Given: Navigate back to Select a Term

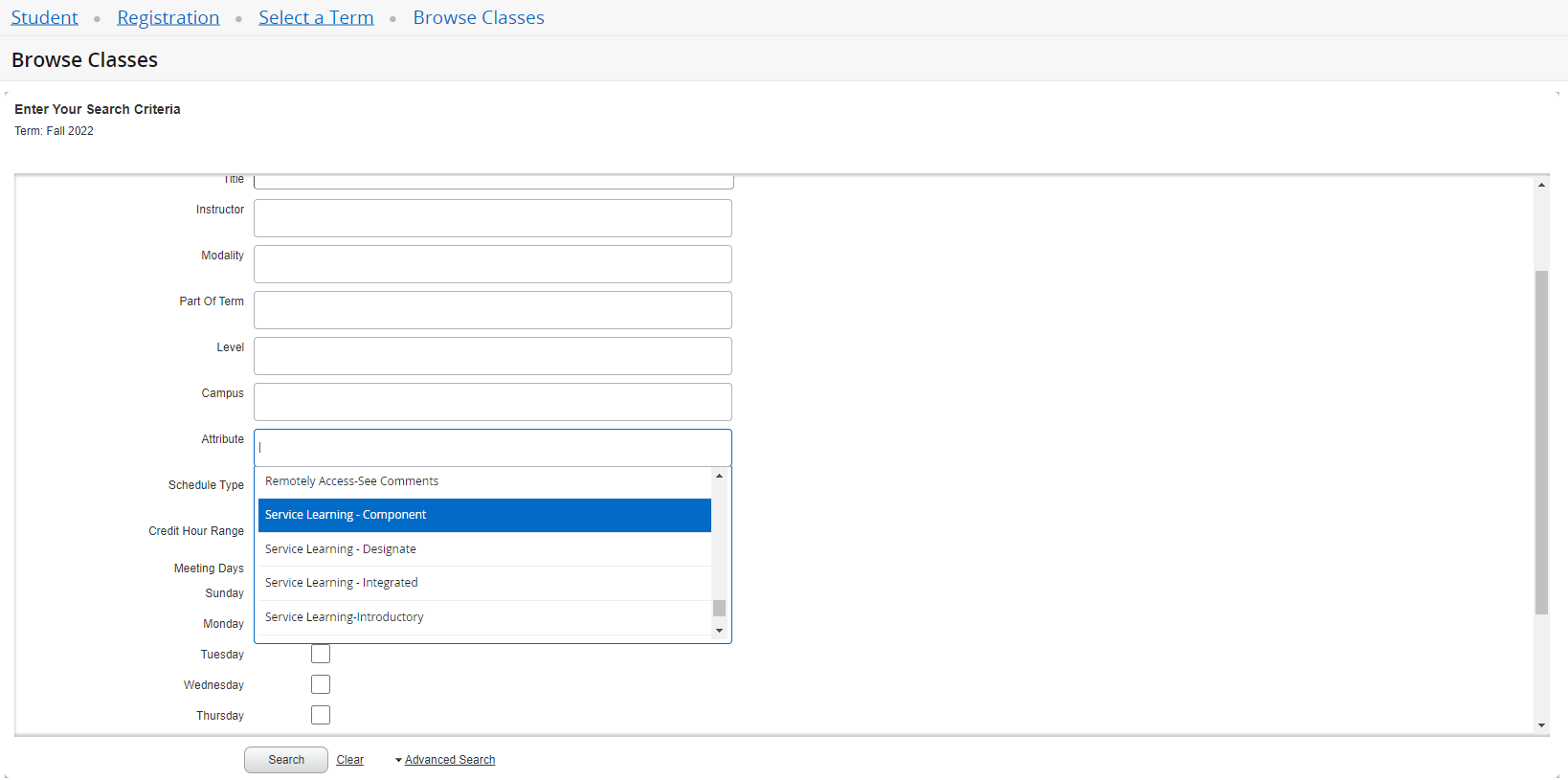Looking at the screenshot, I should click(x=316, y=18).
